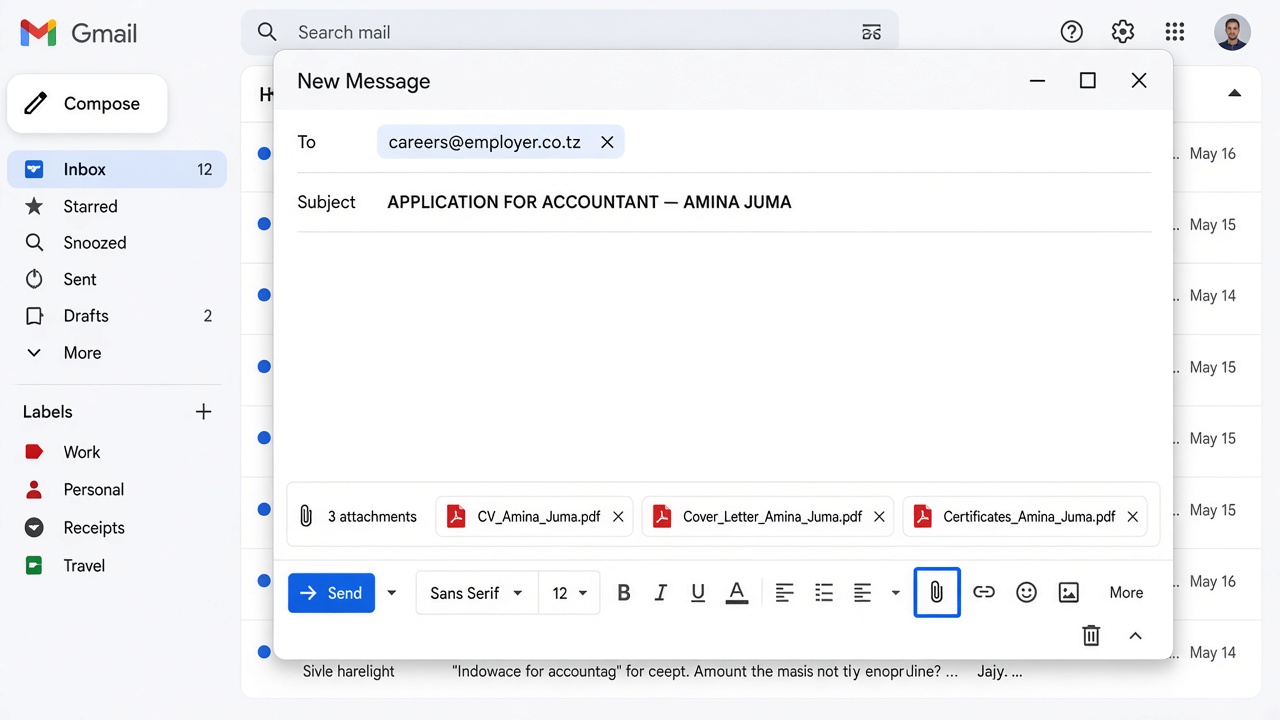Open Gmail settings gear
Viewport: 1280px width, 720px height.
tap(1123, 32)
